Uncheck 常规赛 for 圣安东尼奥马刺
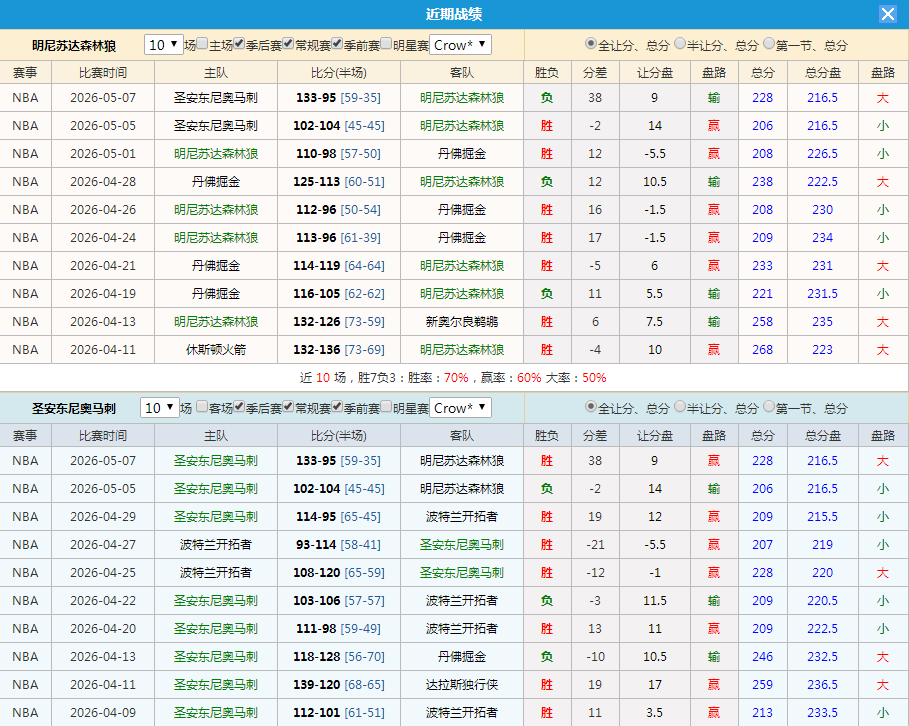Screen dimensions: 909x726 288,406
